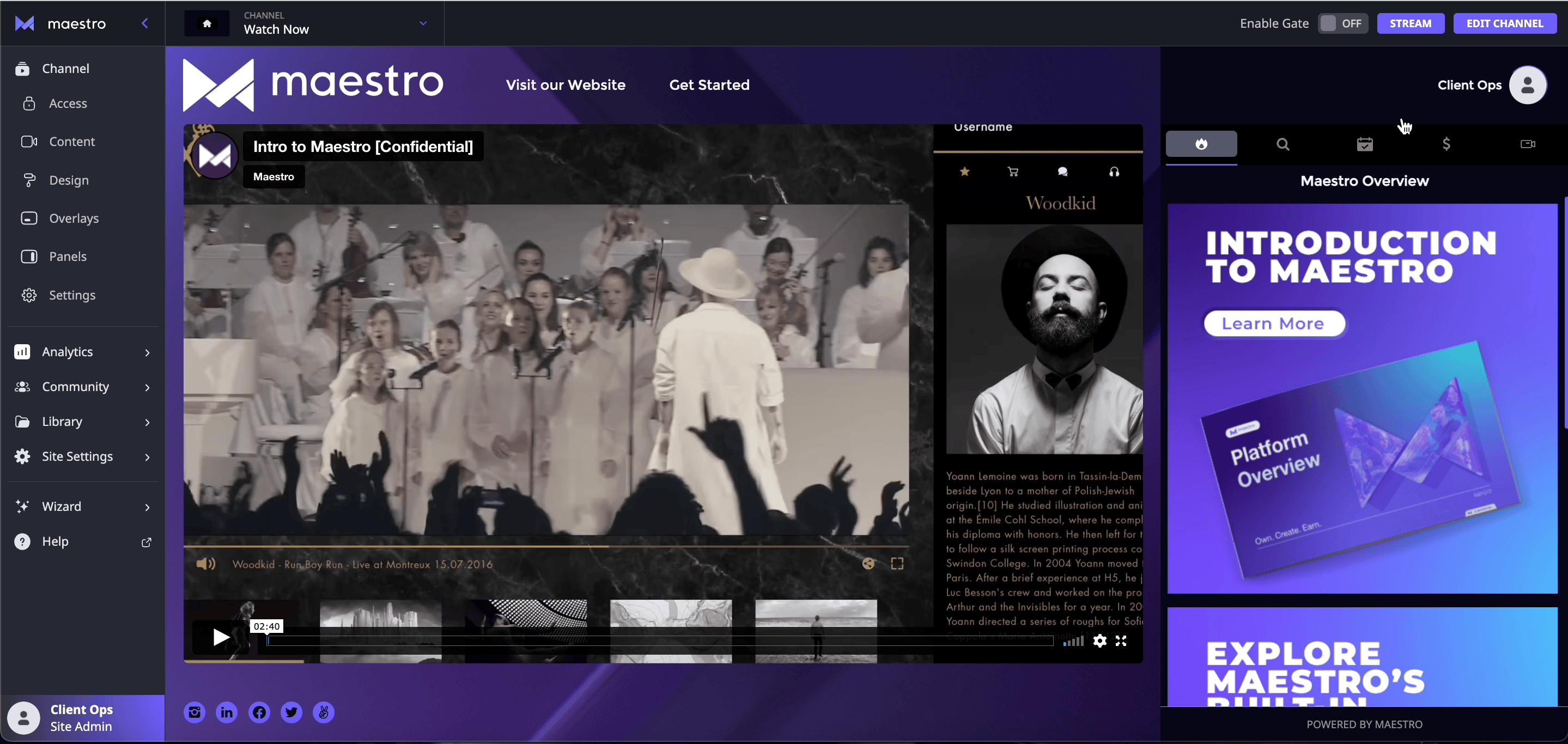The width and height of the screenshot is (1568, 744).
Task: Click the Community people icon
Action: (x=22, y=386)
